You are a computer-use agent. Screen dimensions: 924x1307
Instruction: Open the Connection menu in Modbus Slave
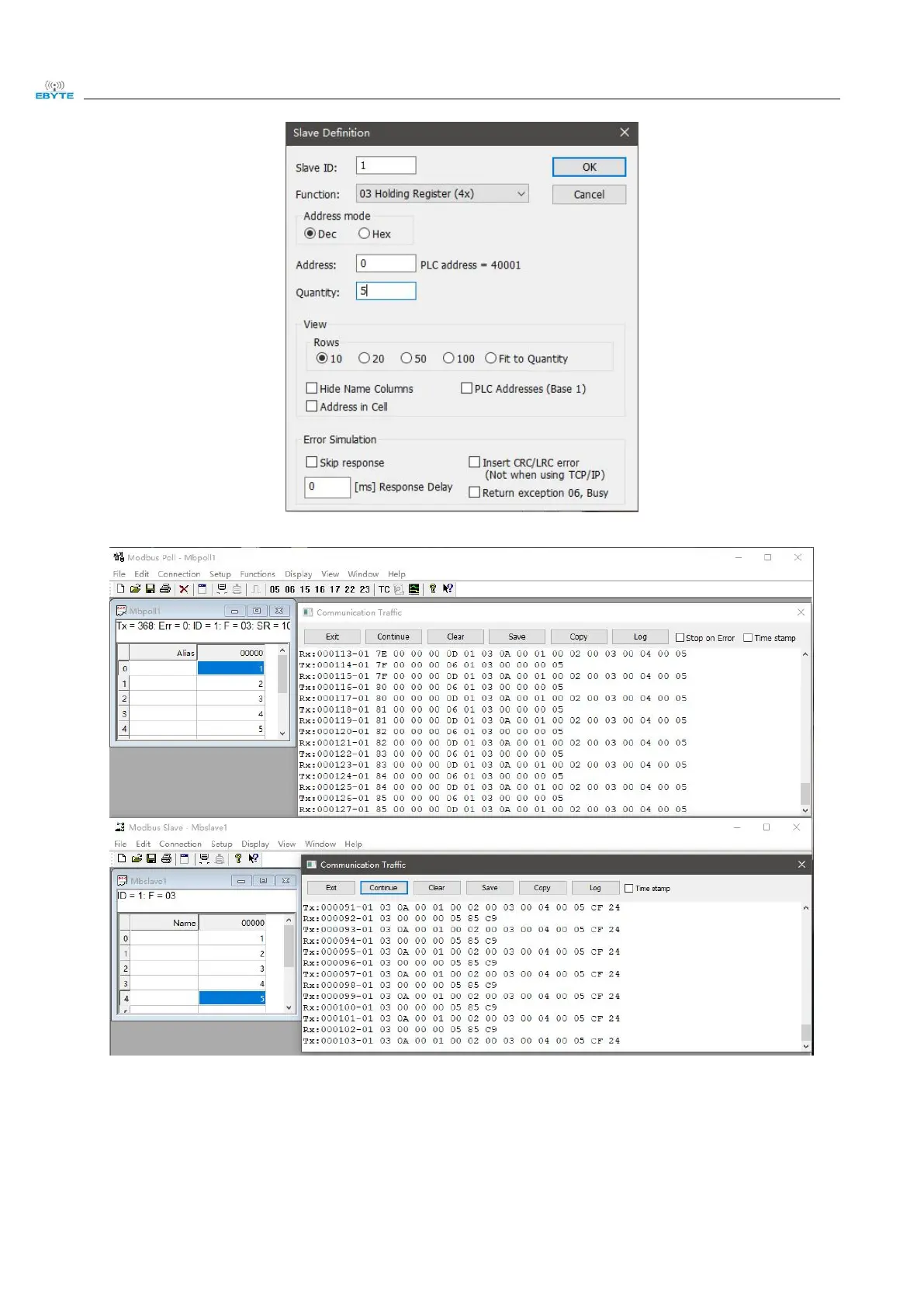coord(180,844)
